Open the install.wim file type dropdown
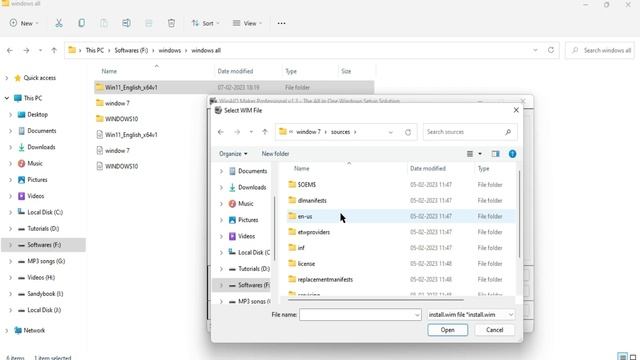Image resolution: width=640 pixels, height=360 pixels. click(x=471, y=315)
